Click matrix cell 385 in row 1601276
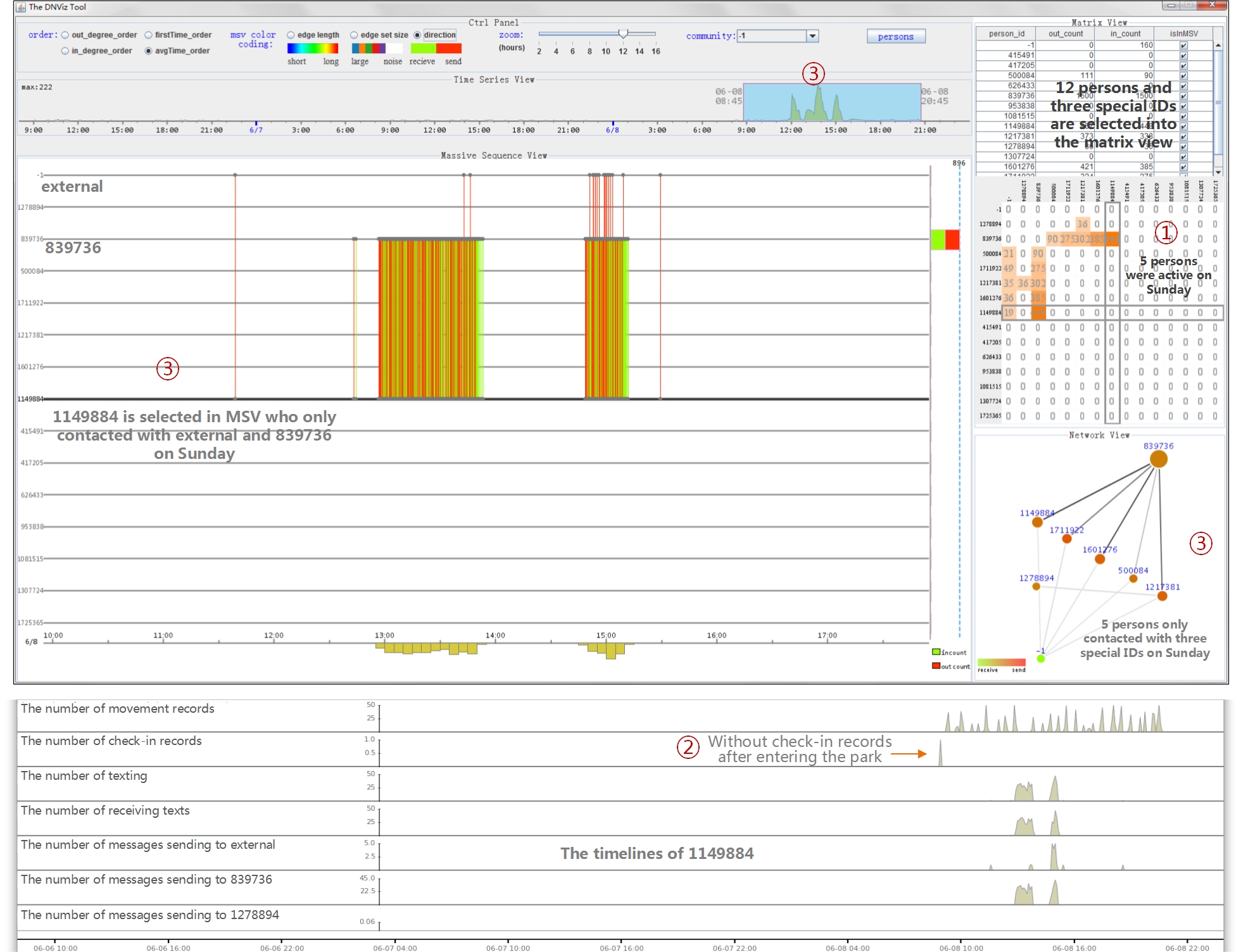This screenshot has width=1241, height=952. point(1038,297)
